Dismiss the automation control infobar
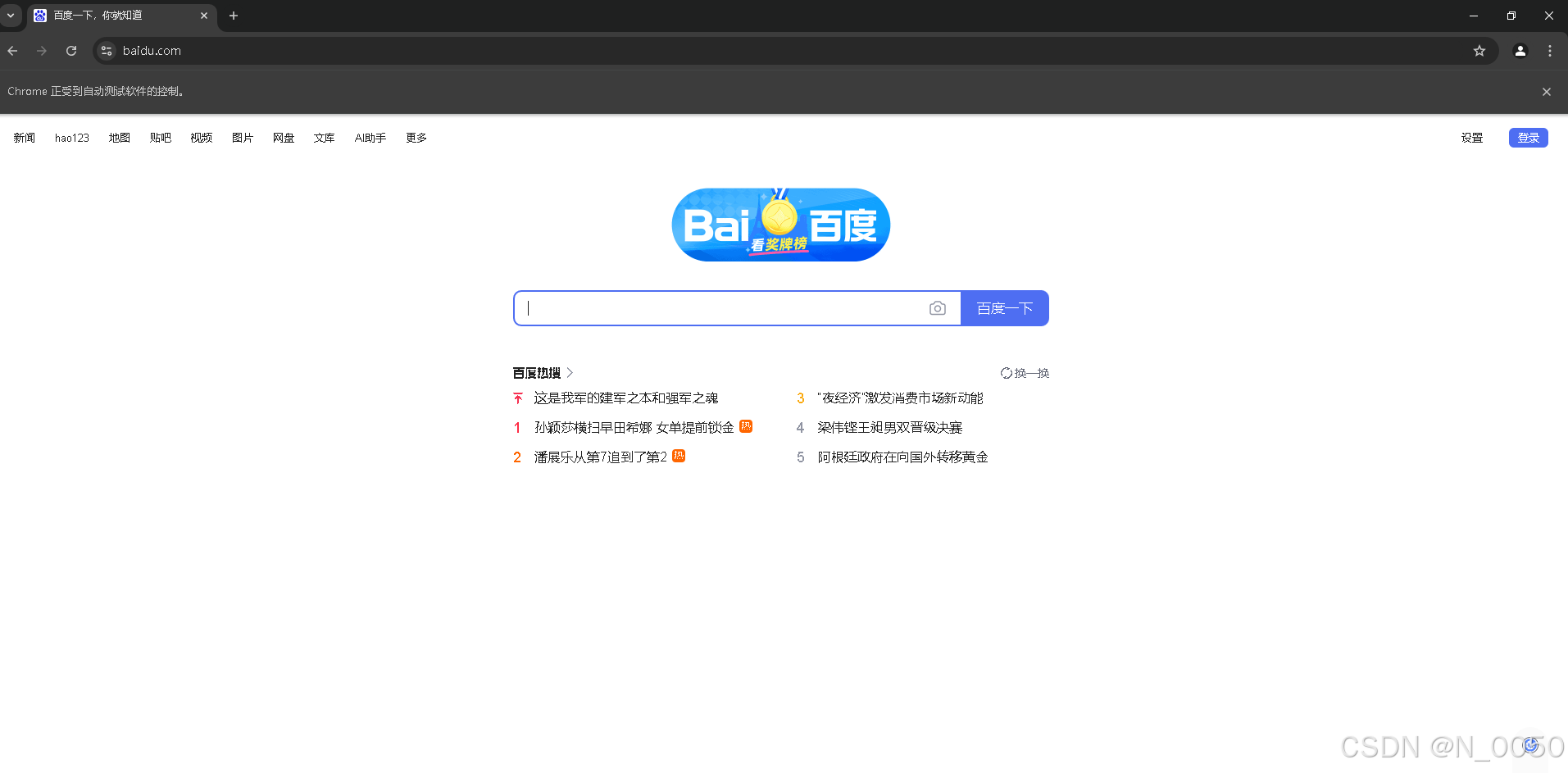This screenshot has height=773, width=1568. (1547, 92)
